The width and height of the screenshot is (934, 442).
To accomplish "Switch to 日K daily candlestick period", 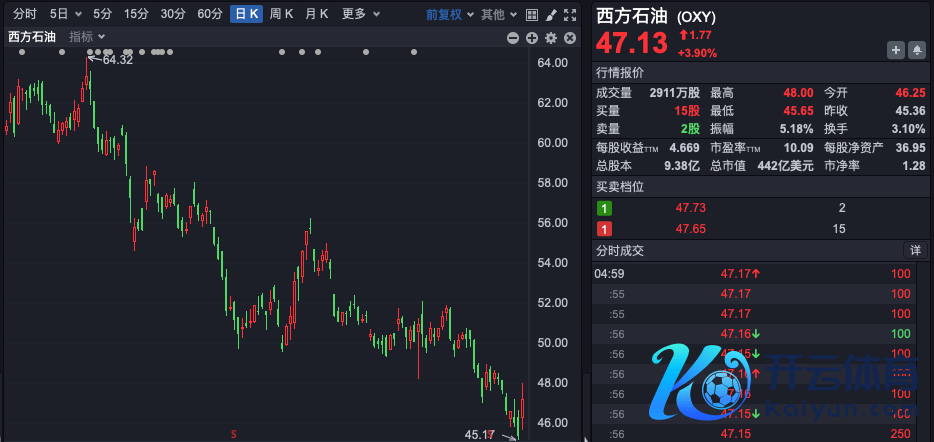I will (x=246, y=14).
